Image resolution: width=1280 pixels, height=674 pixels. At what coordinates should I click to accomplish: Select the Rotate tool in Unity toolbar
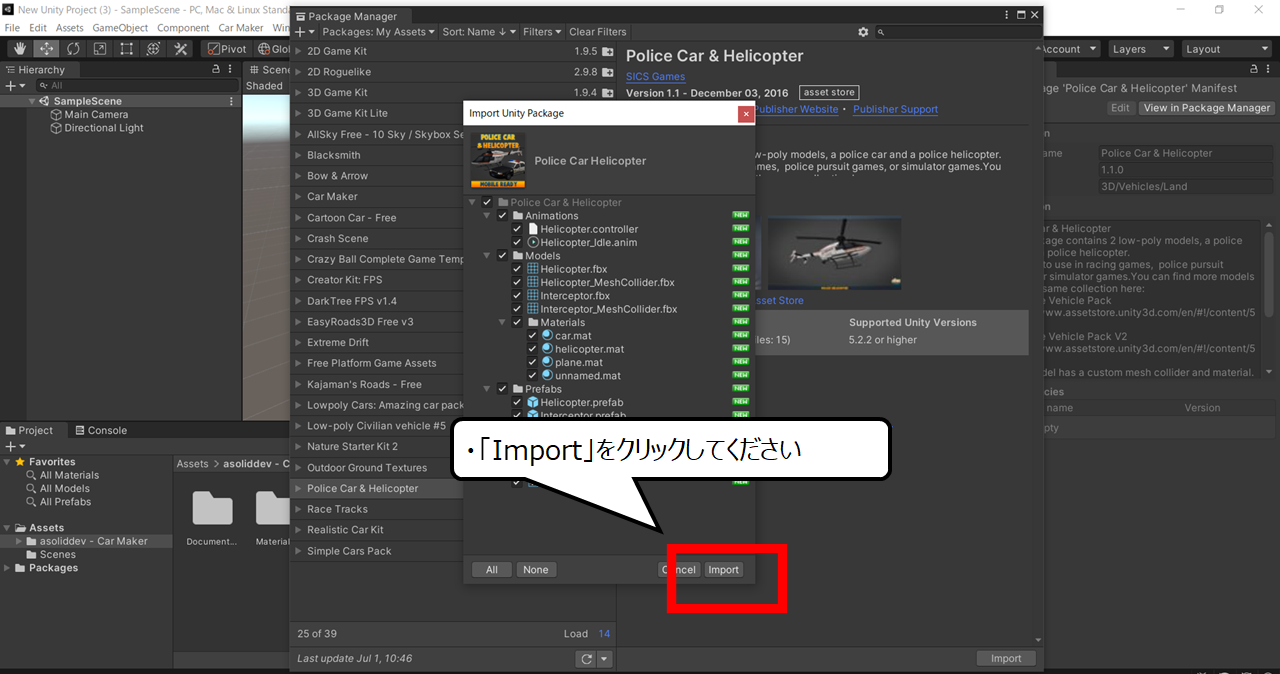tap(73, 49)
